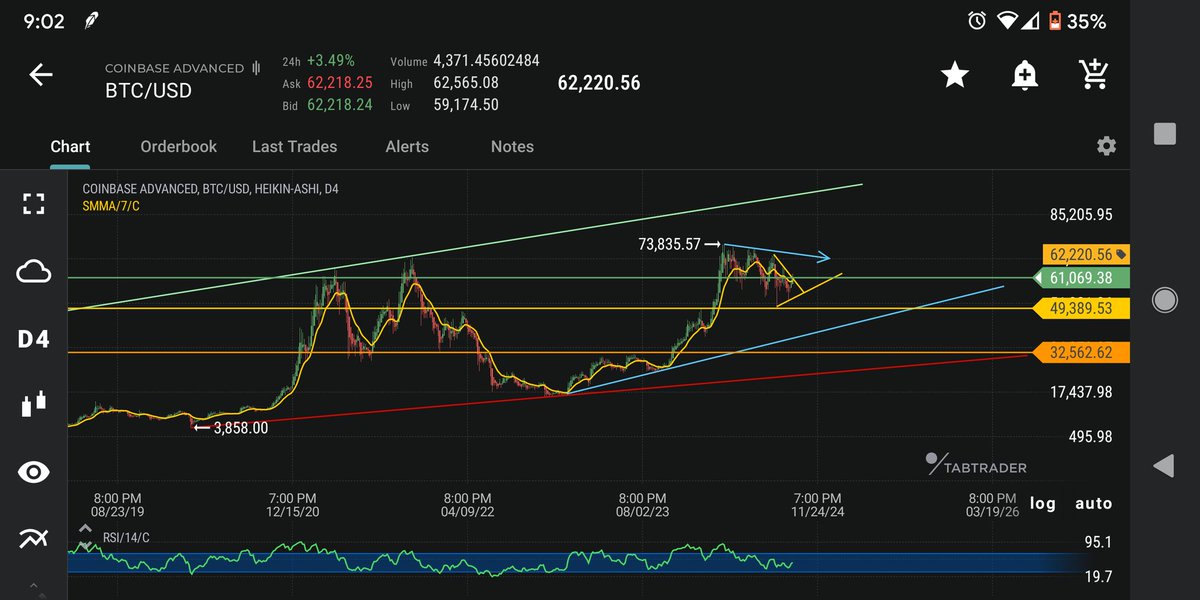Change the D4 timeframe
Screen dimensions: 1200x600
[34, 340]
